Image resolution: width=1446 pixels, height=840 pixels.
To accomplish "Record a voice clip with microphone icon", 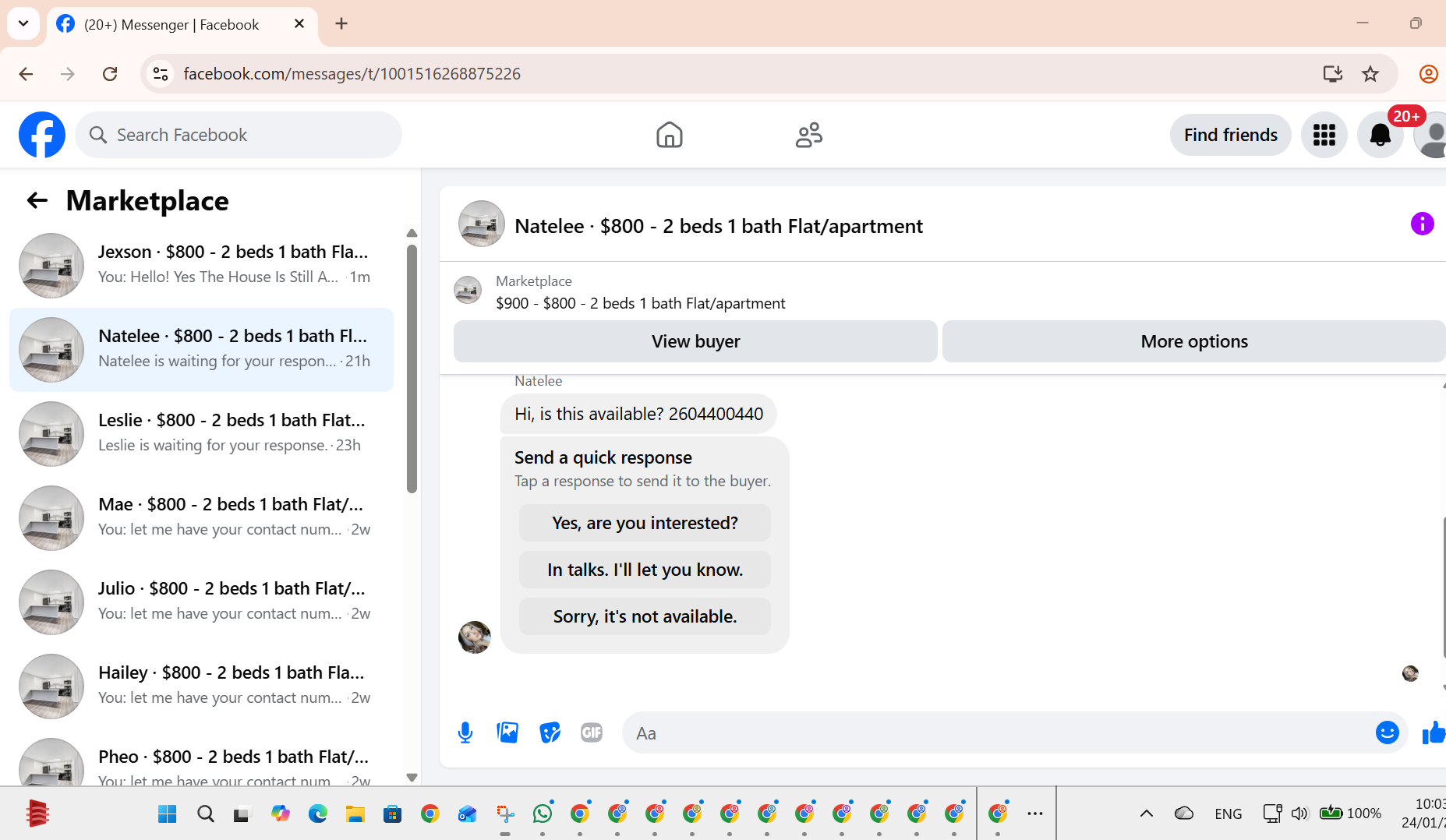I will 465,732.
